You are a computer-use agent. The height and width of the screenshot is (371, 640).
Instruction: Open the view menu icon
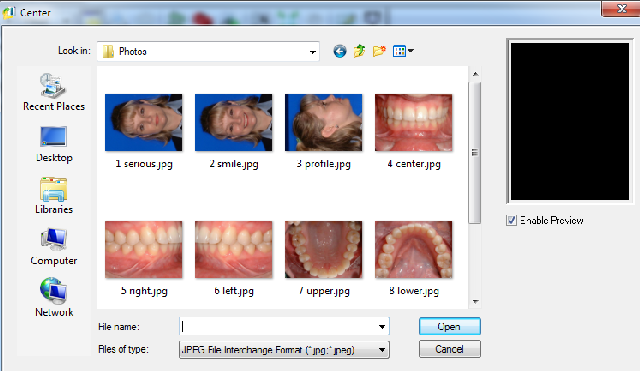tap(403, 51)
